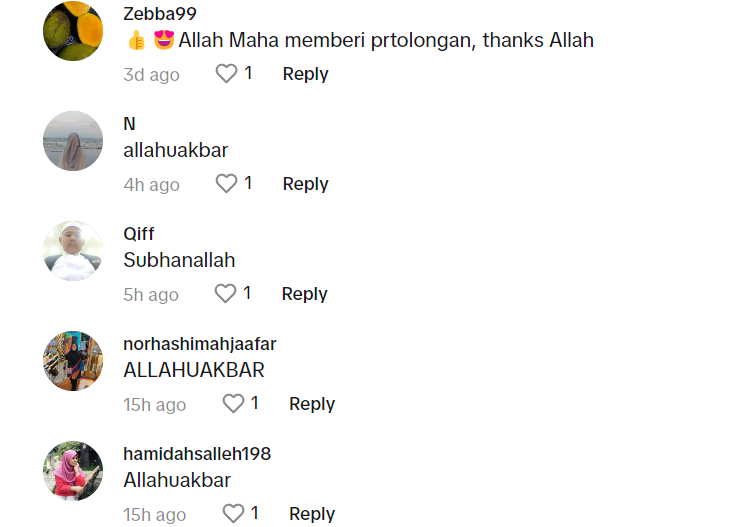Open norhashimahjaafar username link
Image resolution: width=745 pixels, height=527 pixels.
click(199, 344)
